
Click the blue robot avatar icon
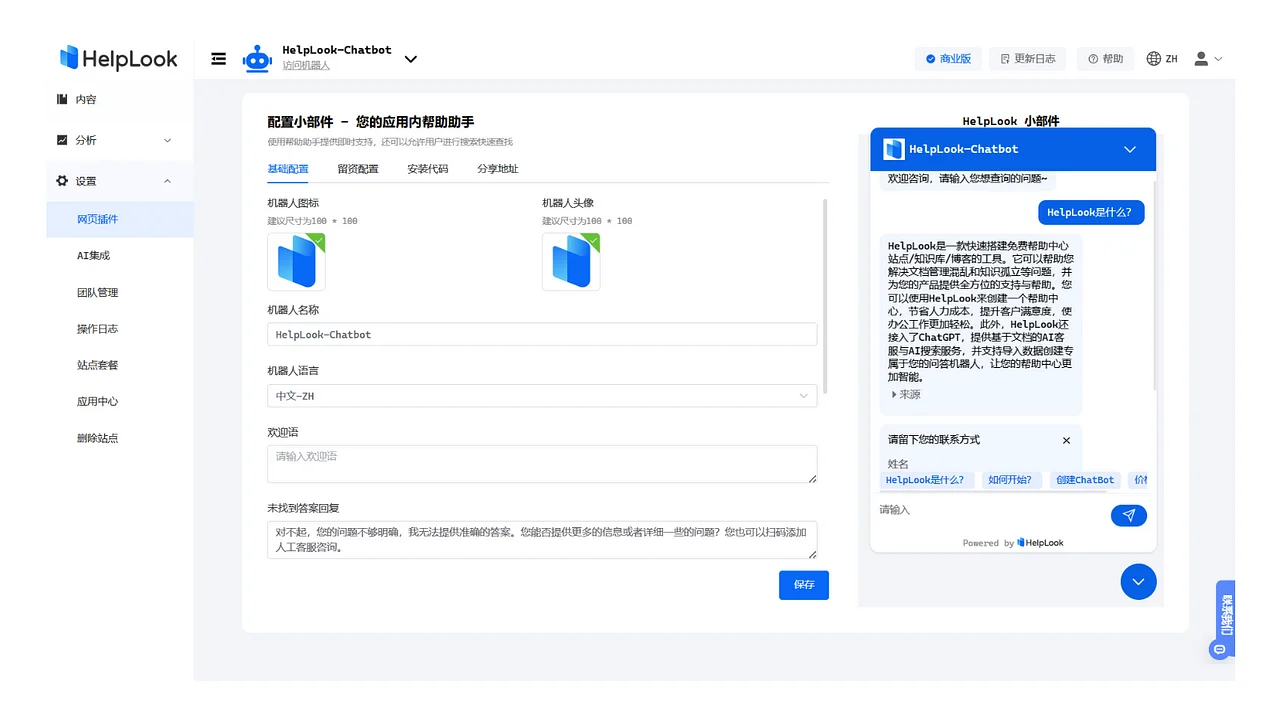[257, 59]
